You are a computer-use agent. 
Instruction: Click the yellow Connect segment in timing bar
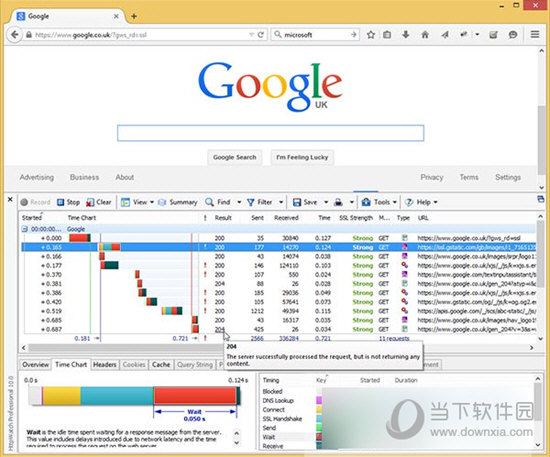tap(62, 396)
